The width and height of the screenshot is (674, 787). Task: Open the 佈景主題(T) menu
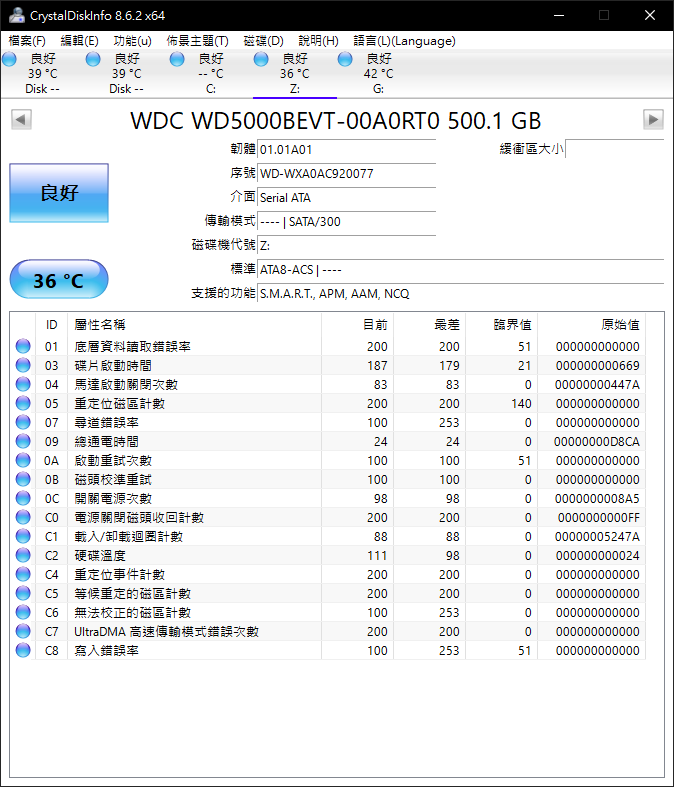(x=197, y=41)
